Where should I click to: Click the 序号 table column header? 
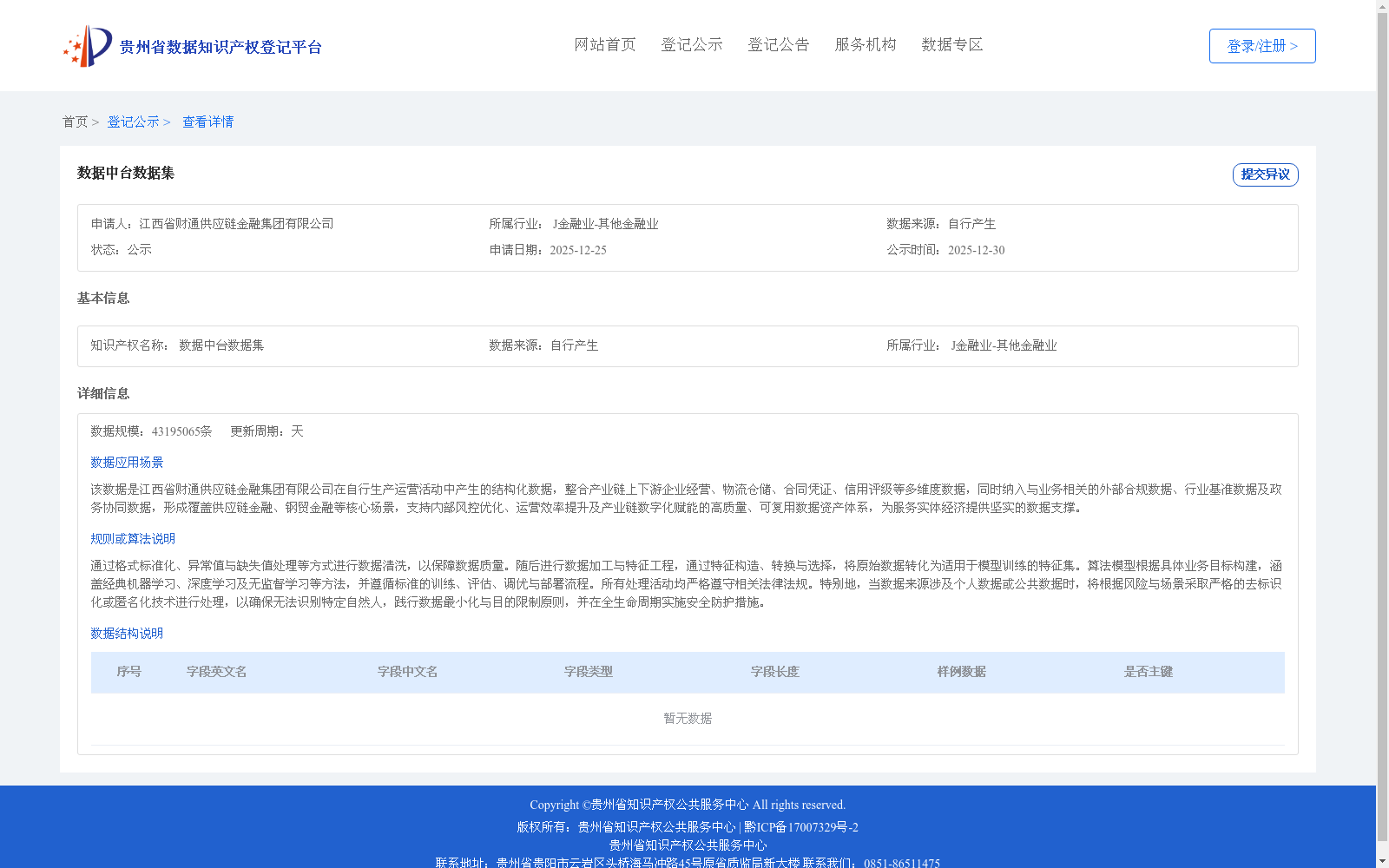[129, 672]
